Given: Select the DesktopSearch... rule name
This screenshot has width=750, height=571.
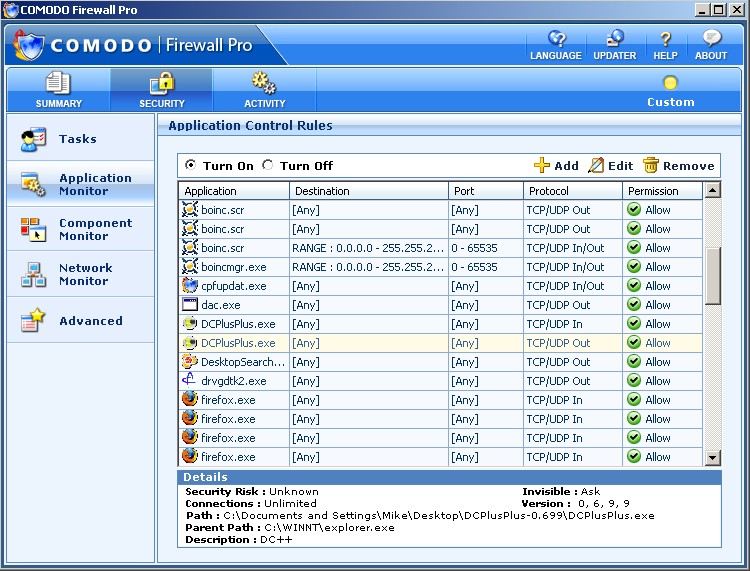Looking at the screenshot, I should point(243,362).
